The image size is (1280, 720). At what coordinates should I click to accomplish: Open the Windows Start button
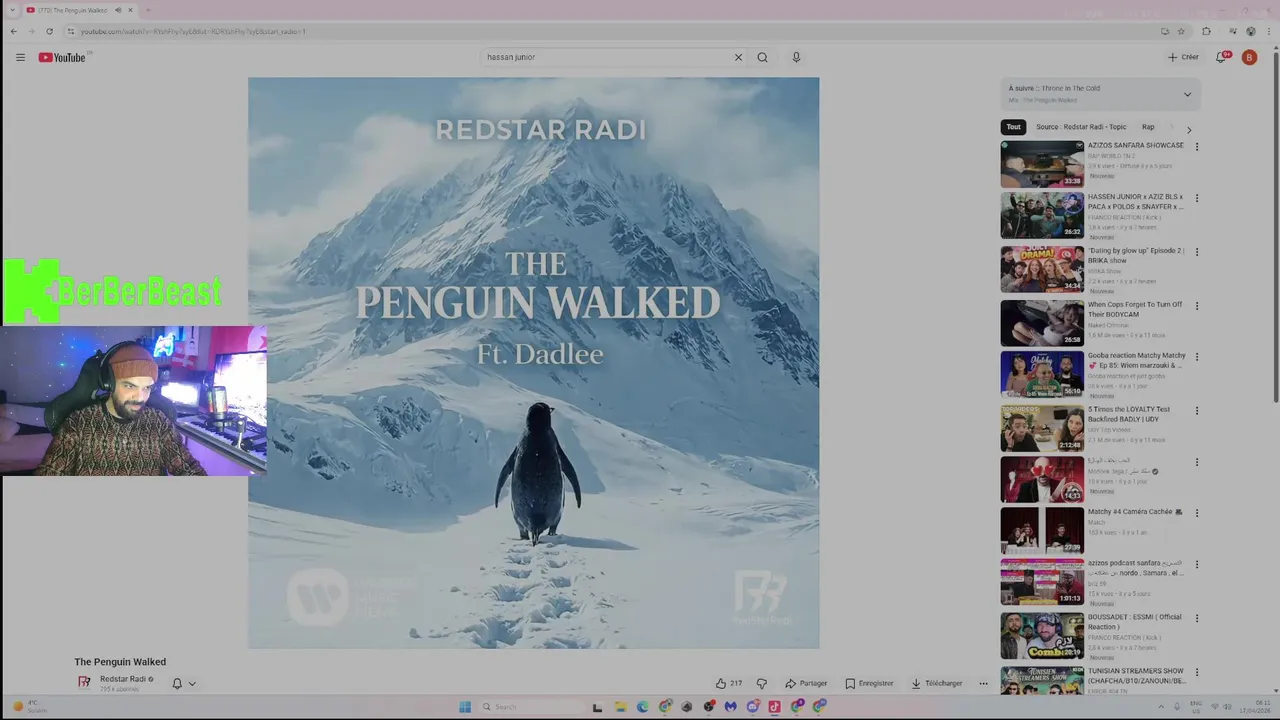coord(465,706)
